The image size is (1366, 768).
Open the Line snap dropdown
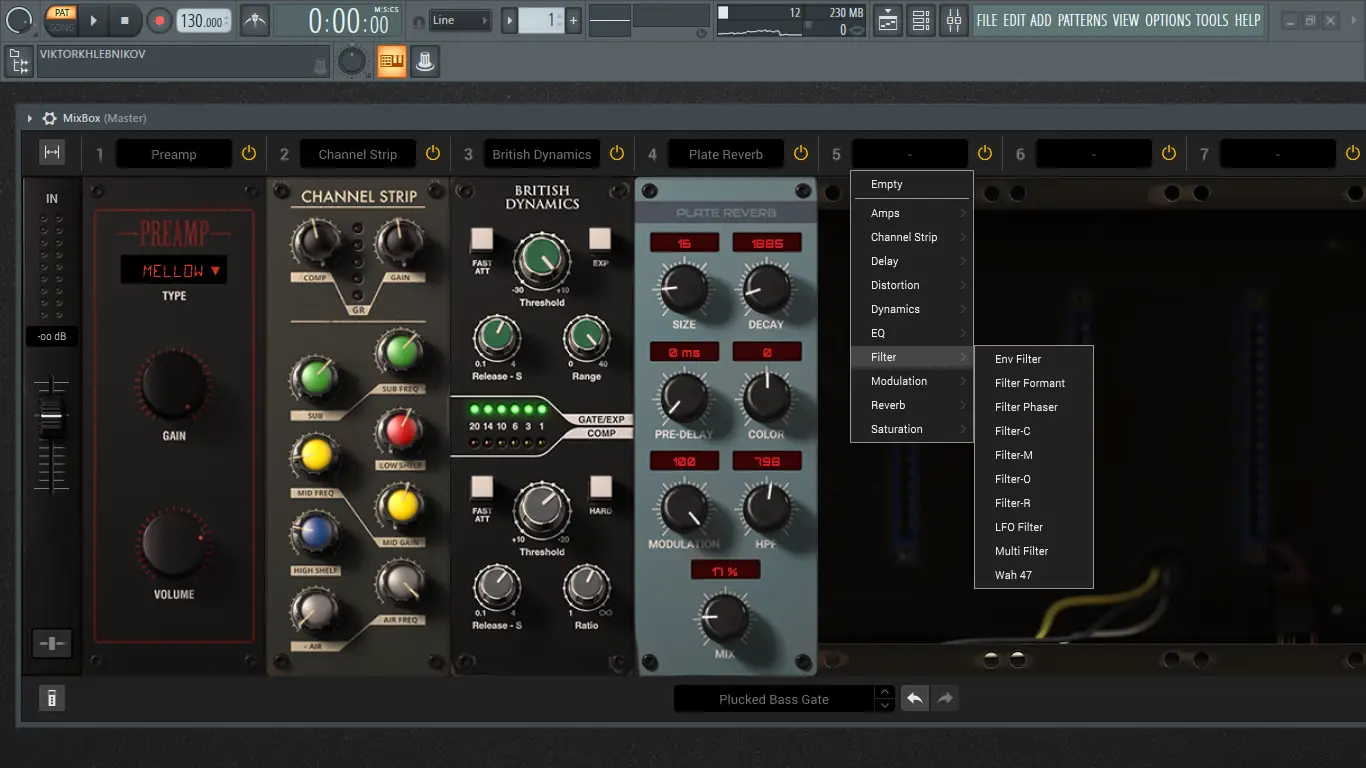[x=461, y=20]
